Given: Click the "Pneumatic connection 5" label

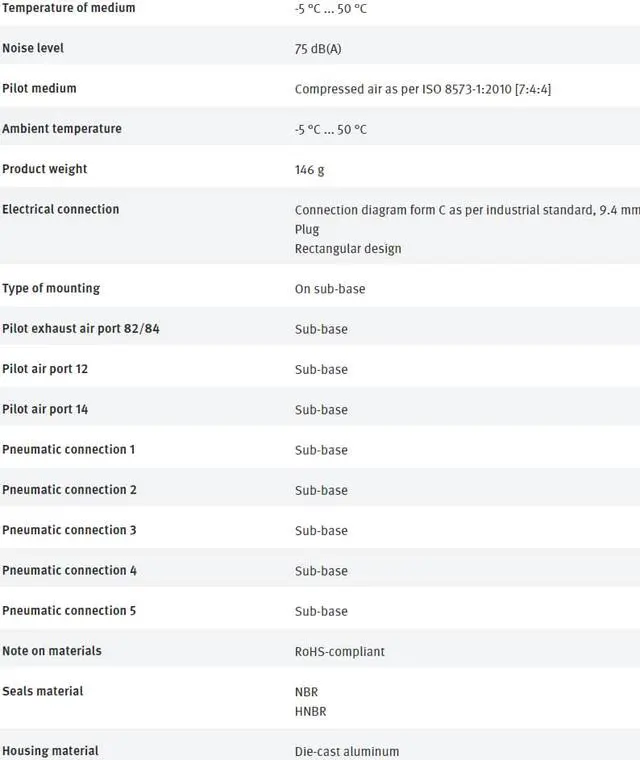Looking at the screenshot, I should click(69, 610).
